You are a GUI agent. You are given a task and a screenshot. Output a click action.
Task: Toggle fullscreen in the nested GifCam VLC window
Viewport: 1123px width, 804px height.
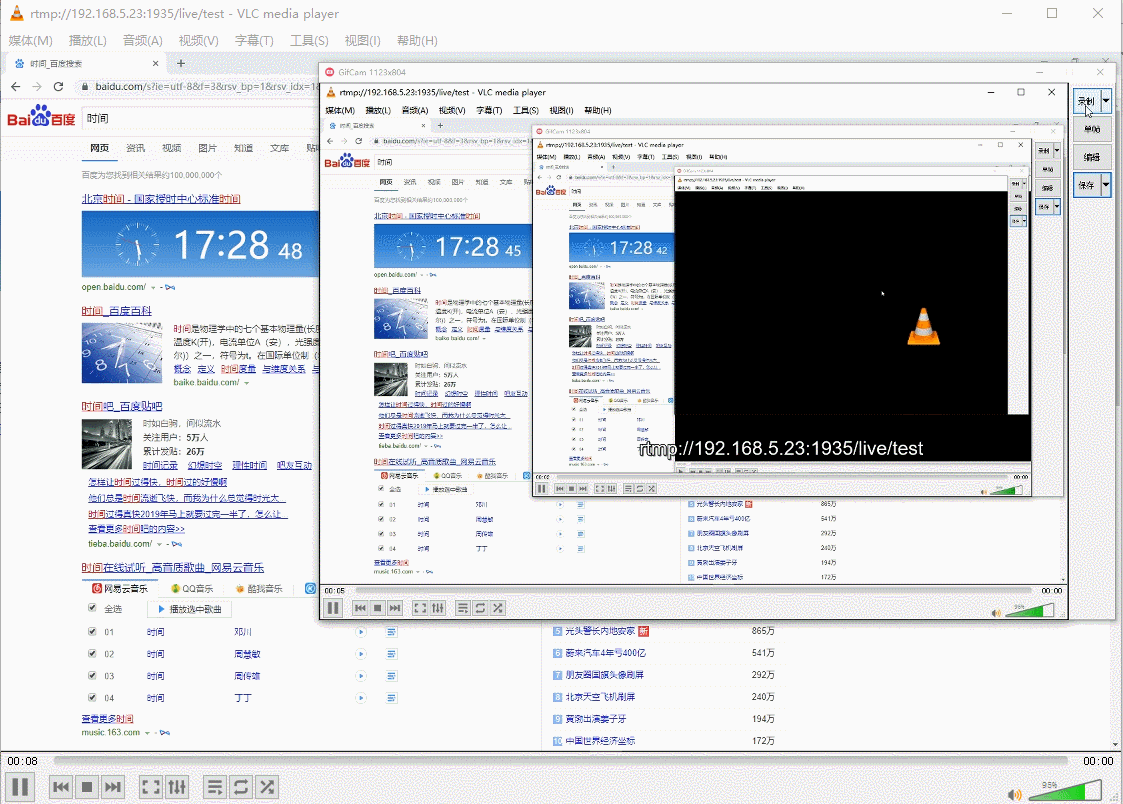420,608
